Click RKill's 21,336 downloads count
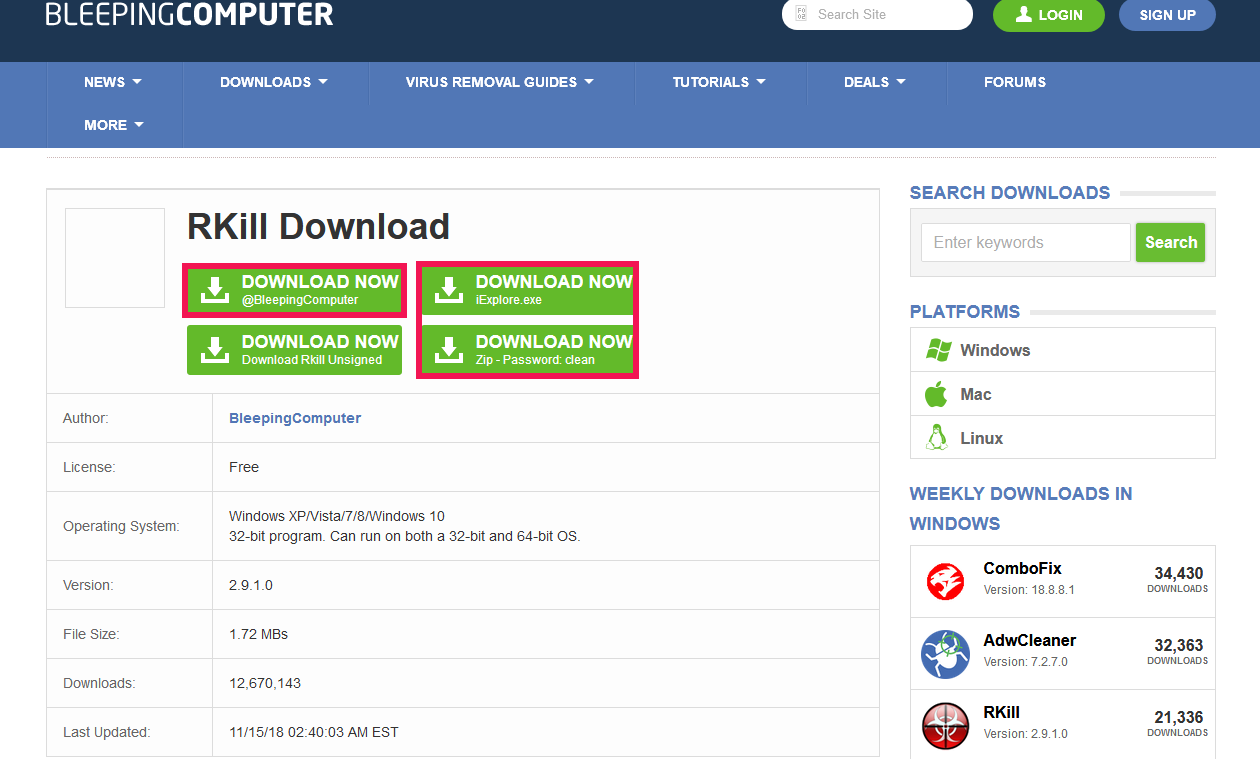This screenshot has width=1260, height=759. 1179,717
